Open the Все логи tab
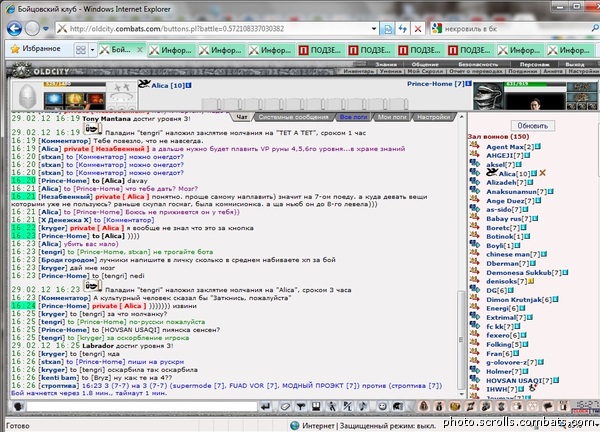 [353, 117]
